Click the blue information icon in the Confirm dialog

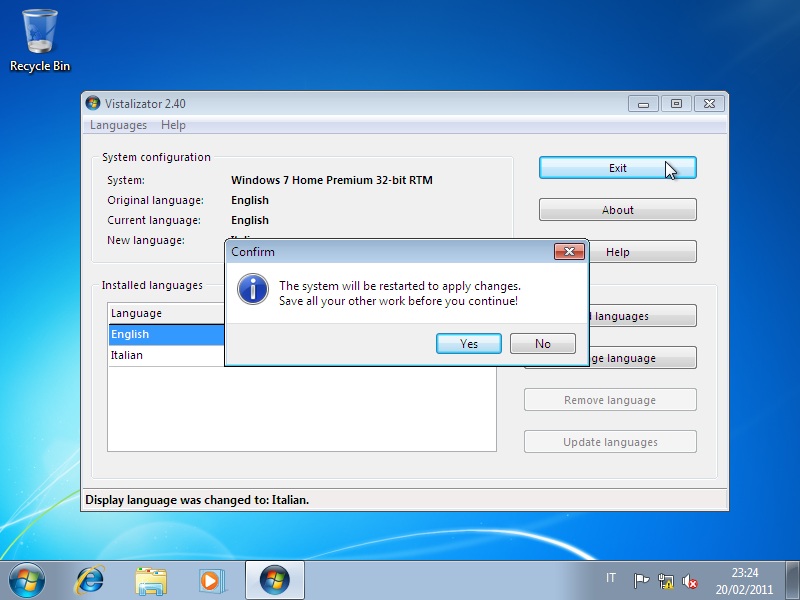253,289
